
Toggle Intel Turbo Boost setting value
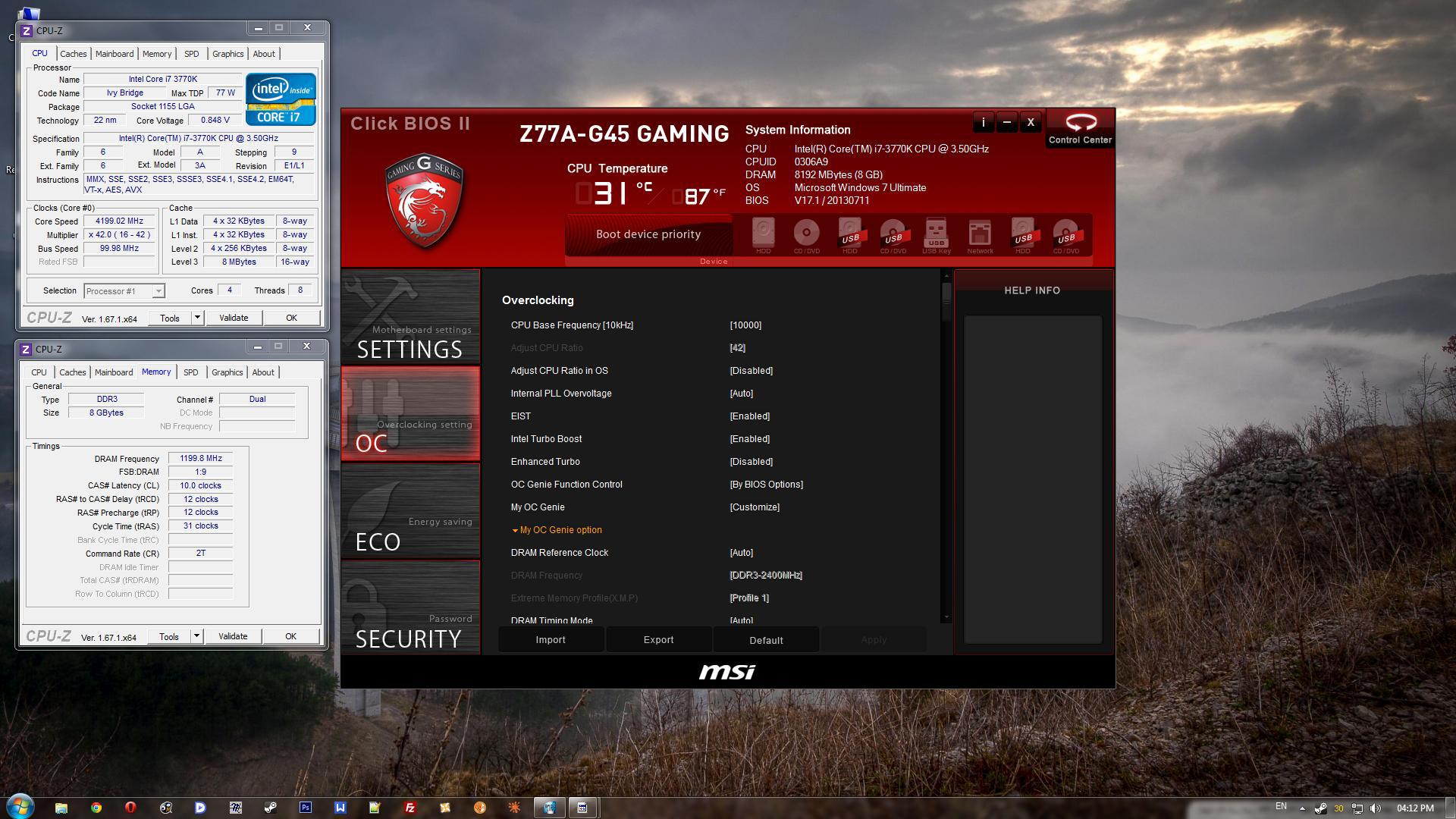click(x=749, y=439)
